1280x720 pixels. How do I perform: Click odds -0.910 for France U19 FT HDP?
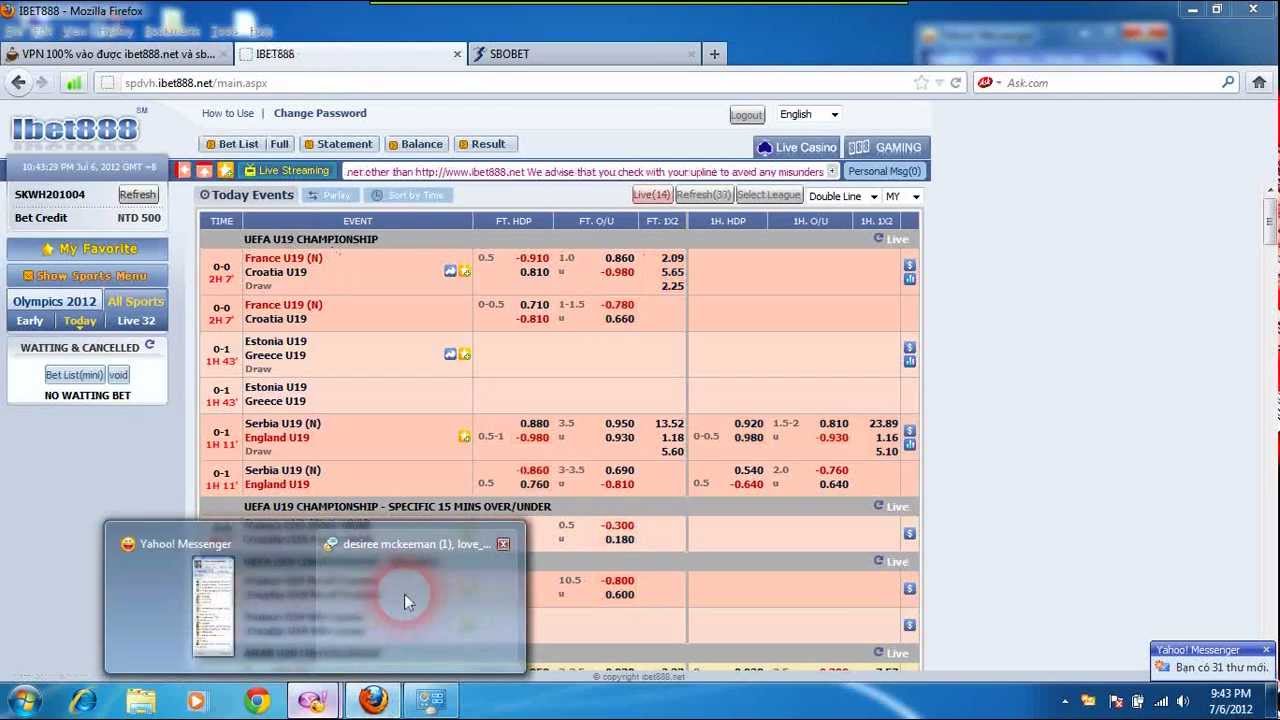[533, 258]
